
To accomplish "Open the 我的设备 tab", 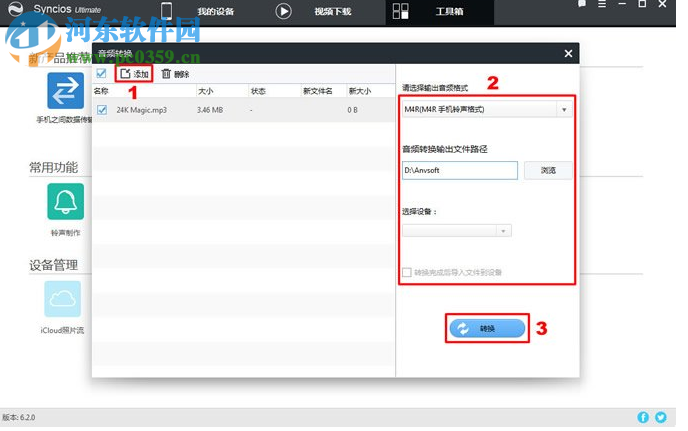I will [215, 11].
